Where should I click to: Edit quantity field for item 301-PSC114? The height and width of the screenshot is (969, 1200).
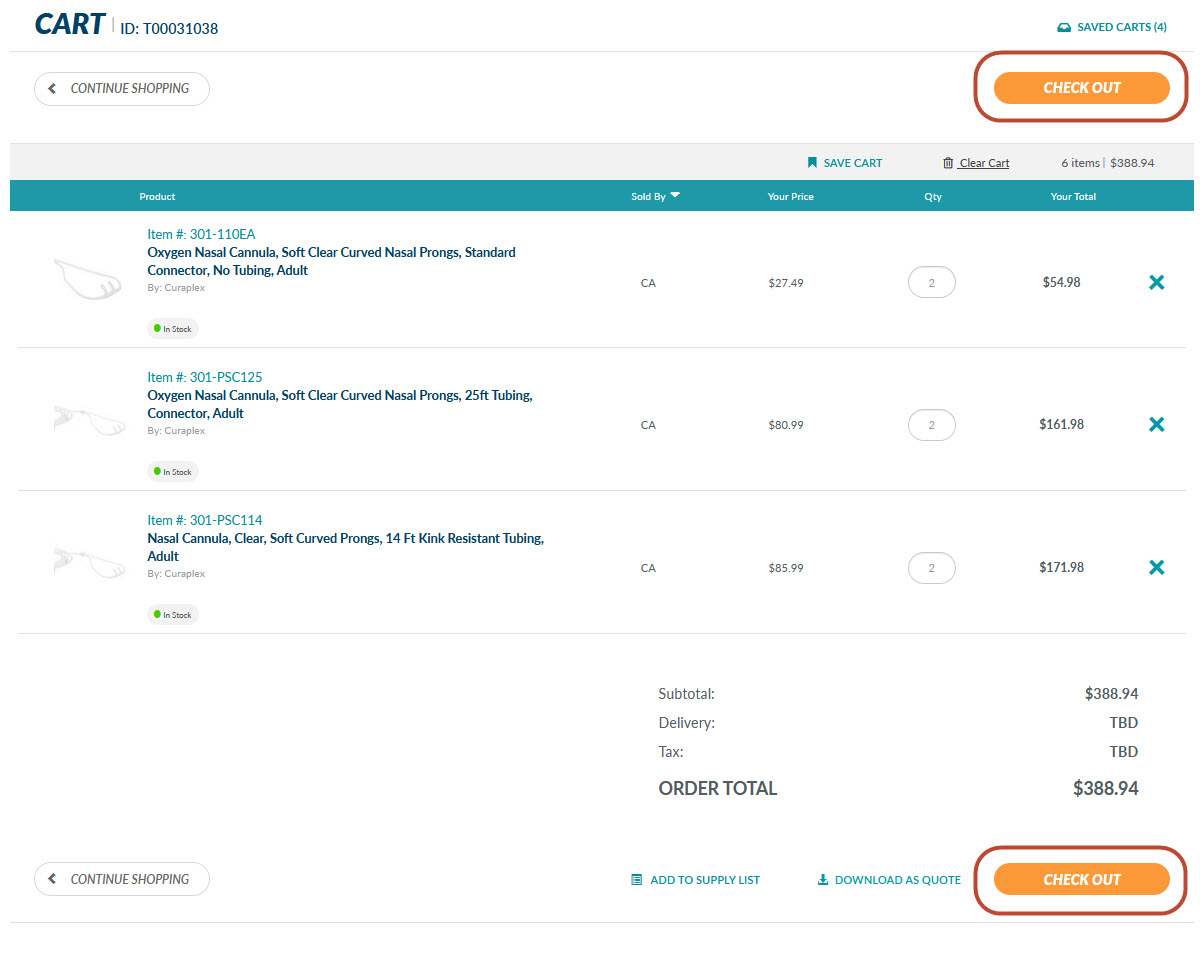[x=931, y=568]
